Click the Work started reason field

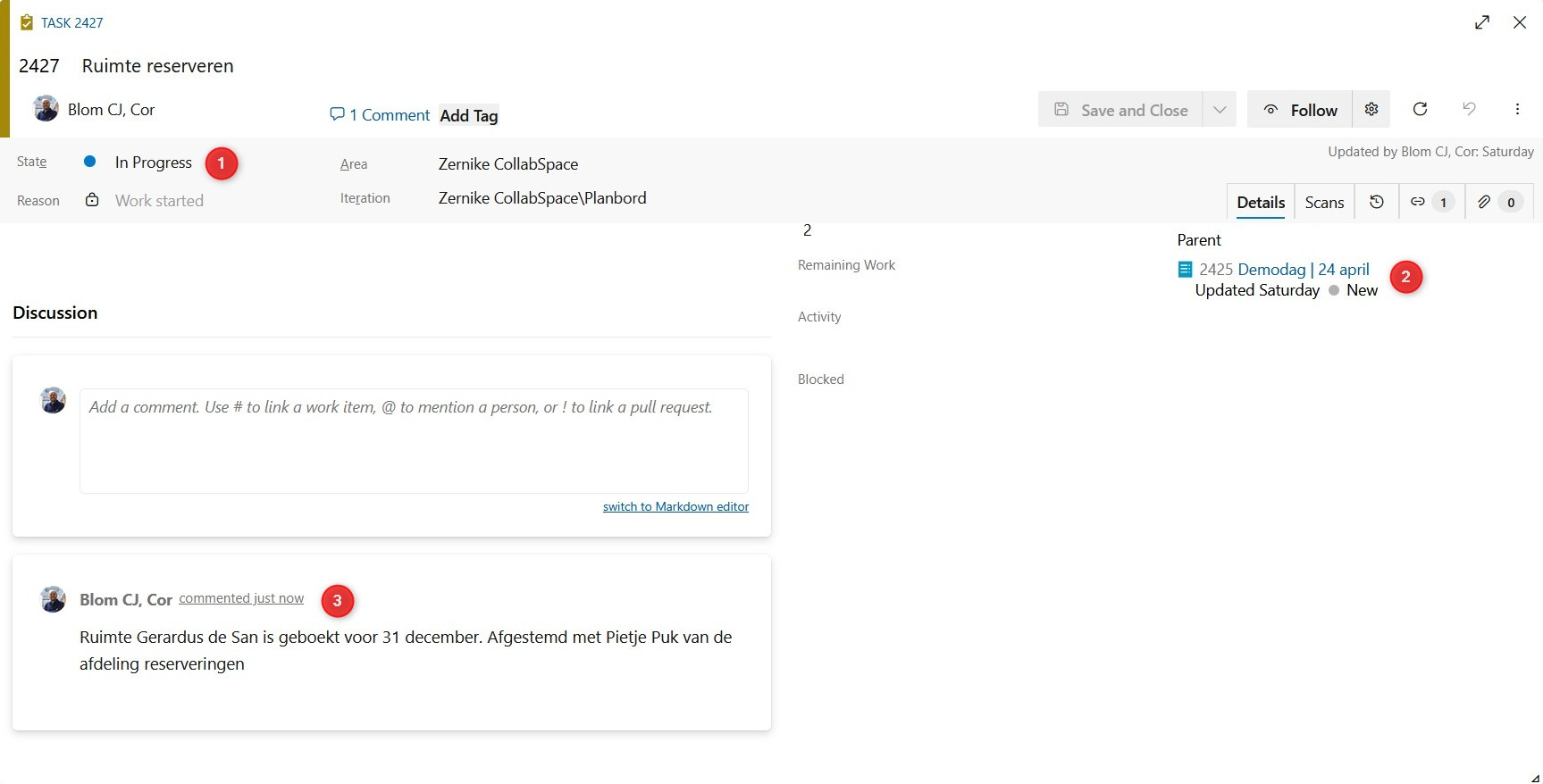coord(159,201)
